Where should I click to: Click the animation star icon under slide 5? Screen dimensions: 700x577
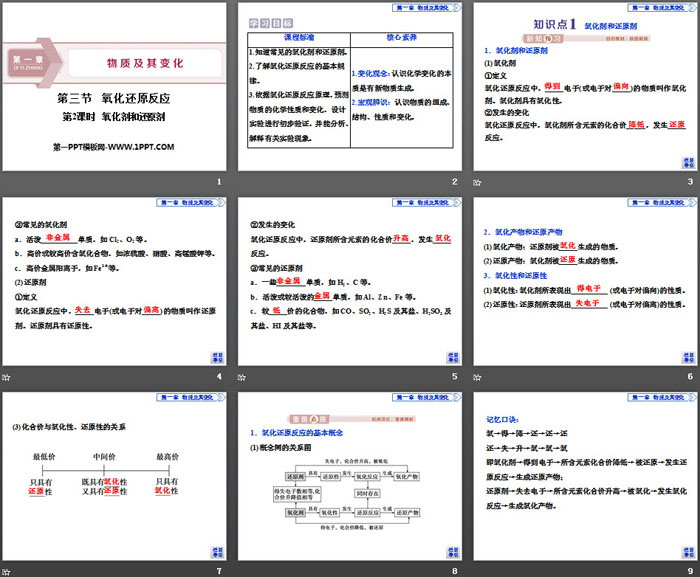pos(242,377)
